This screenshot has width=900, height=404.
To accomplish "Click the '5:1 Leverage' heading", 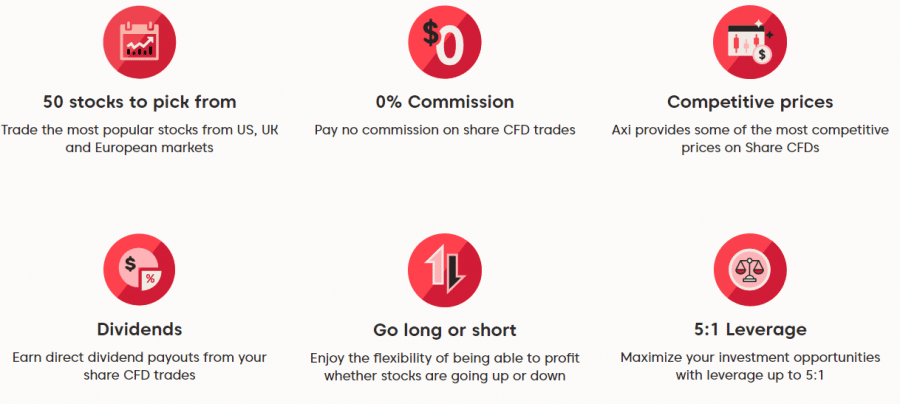I will 750,329.
